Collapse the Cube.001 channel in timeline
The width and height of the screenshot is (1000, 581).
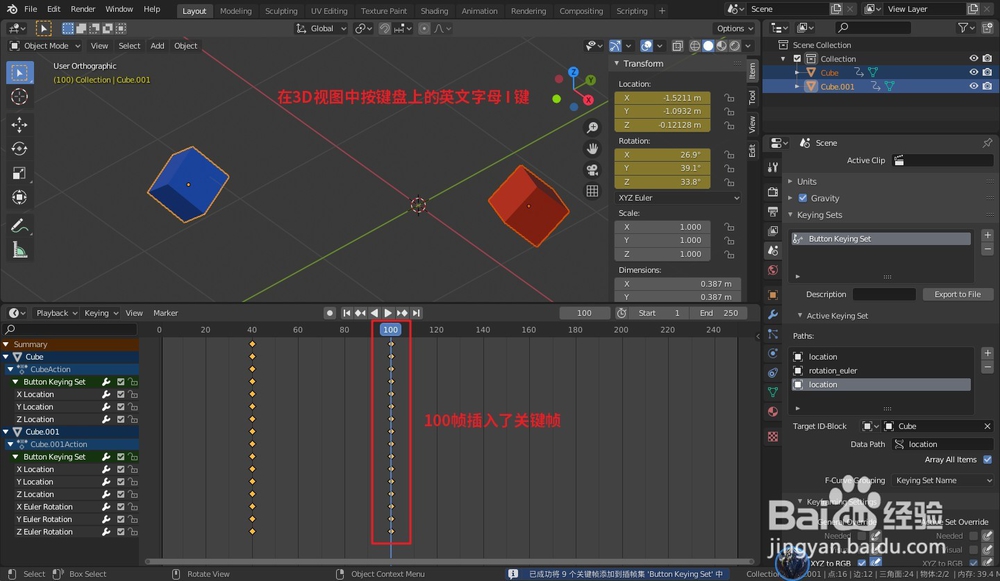(6, 432)
